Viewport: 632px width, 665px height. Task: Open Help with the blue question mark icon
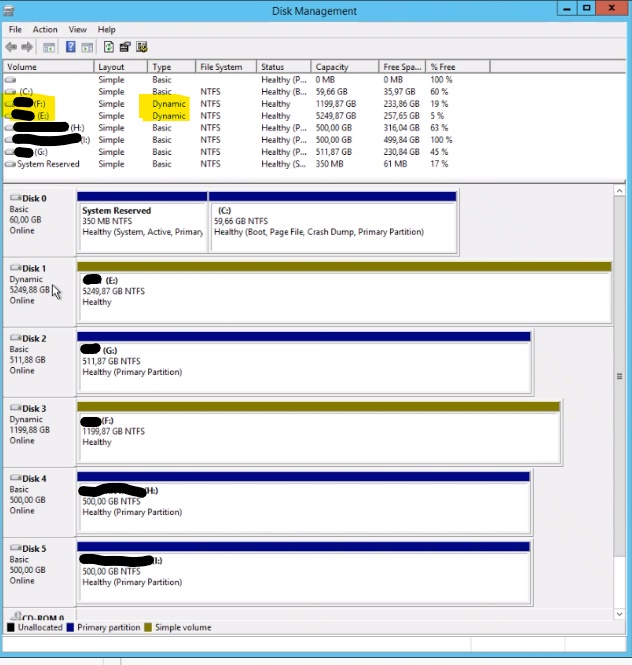tap(71, 47)
